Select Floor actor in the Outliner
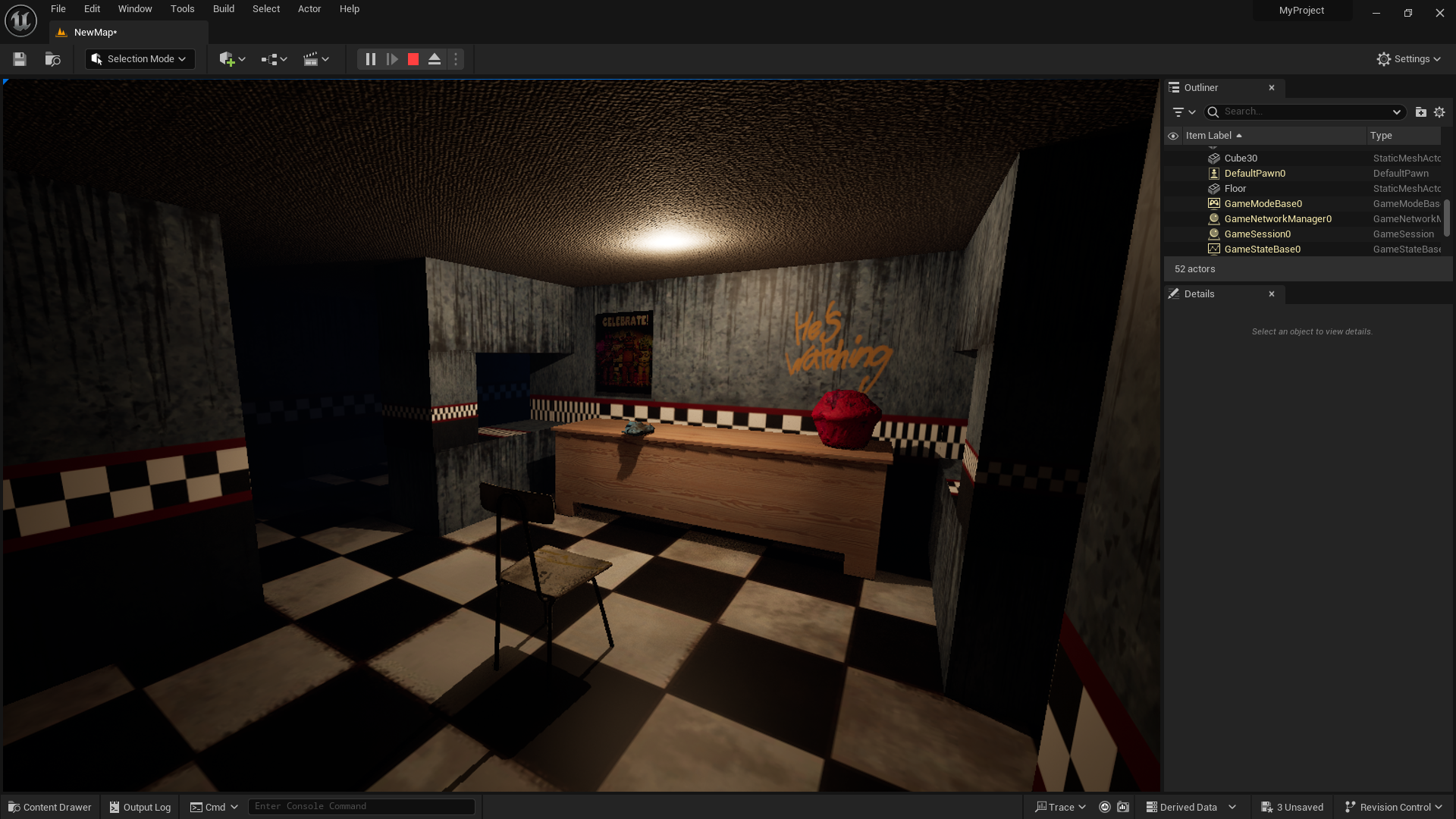 click(x=1303, y=189)
